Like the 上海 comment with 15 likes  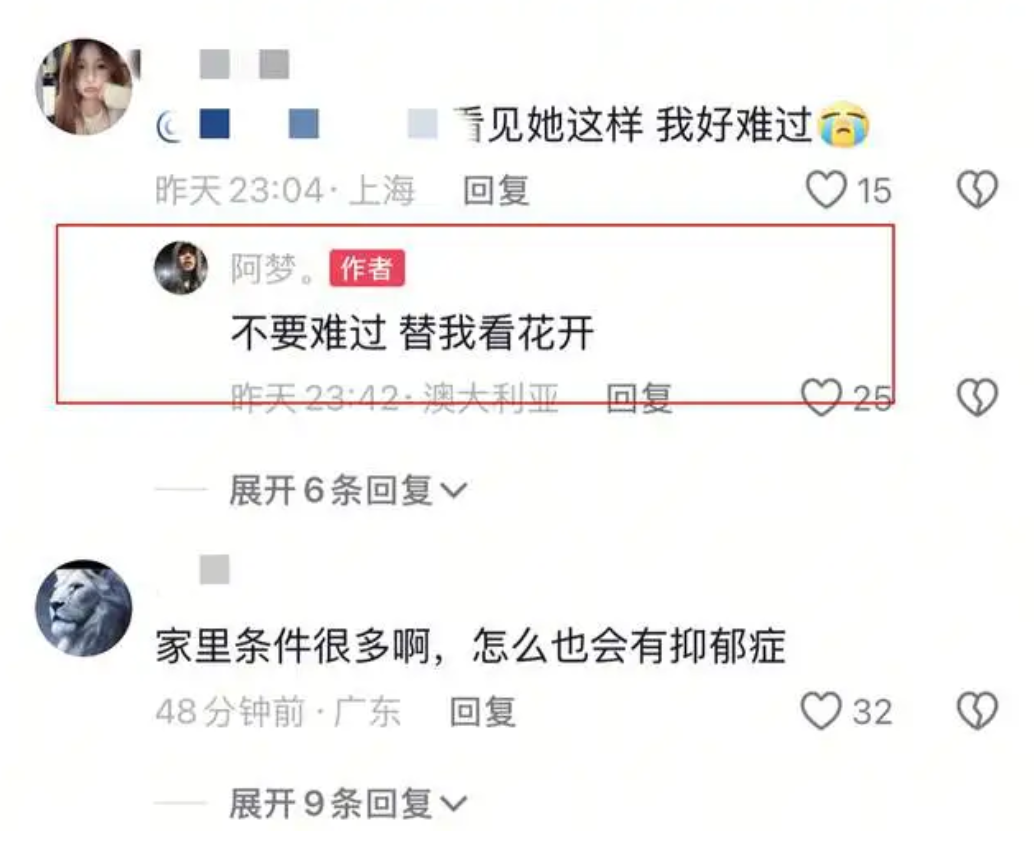click(x=826, y=190)
